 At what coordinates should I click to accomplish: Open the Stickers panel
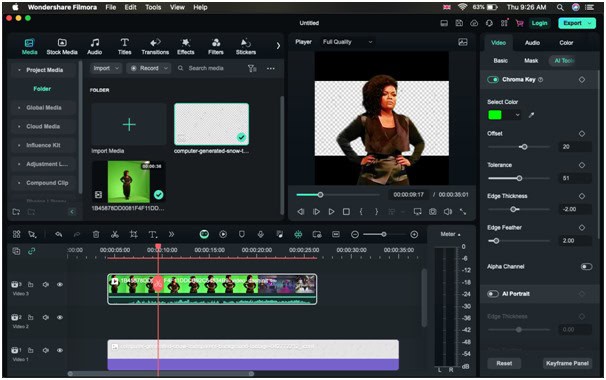(246, 46)
